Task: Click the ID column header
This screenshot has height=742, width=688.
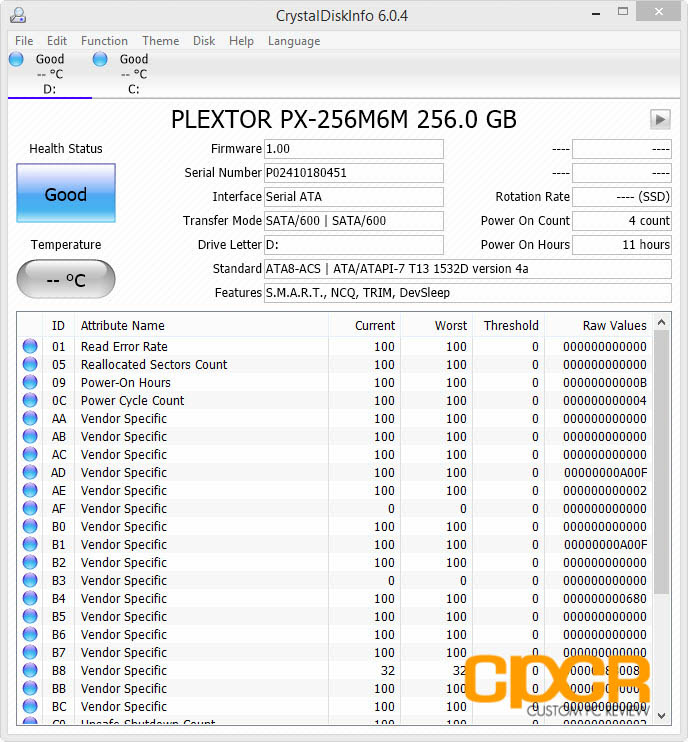Action: coord(59,326)
